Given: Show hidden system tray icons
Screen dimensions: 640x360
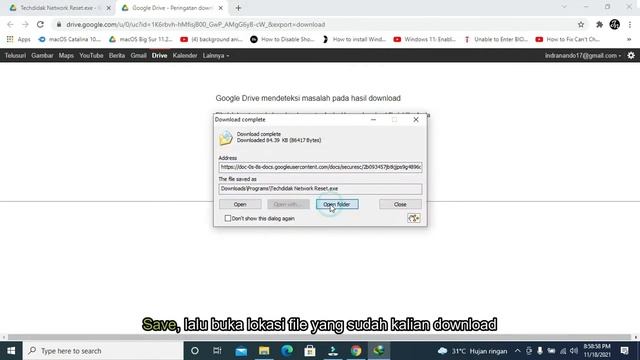Looking at the screenshot, I should (518, 351).
